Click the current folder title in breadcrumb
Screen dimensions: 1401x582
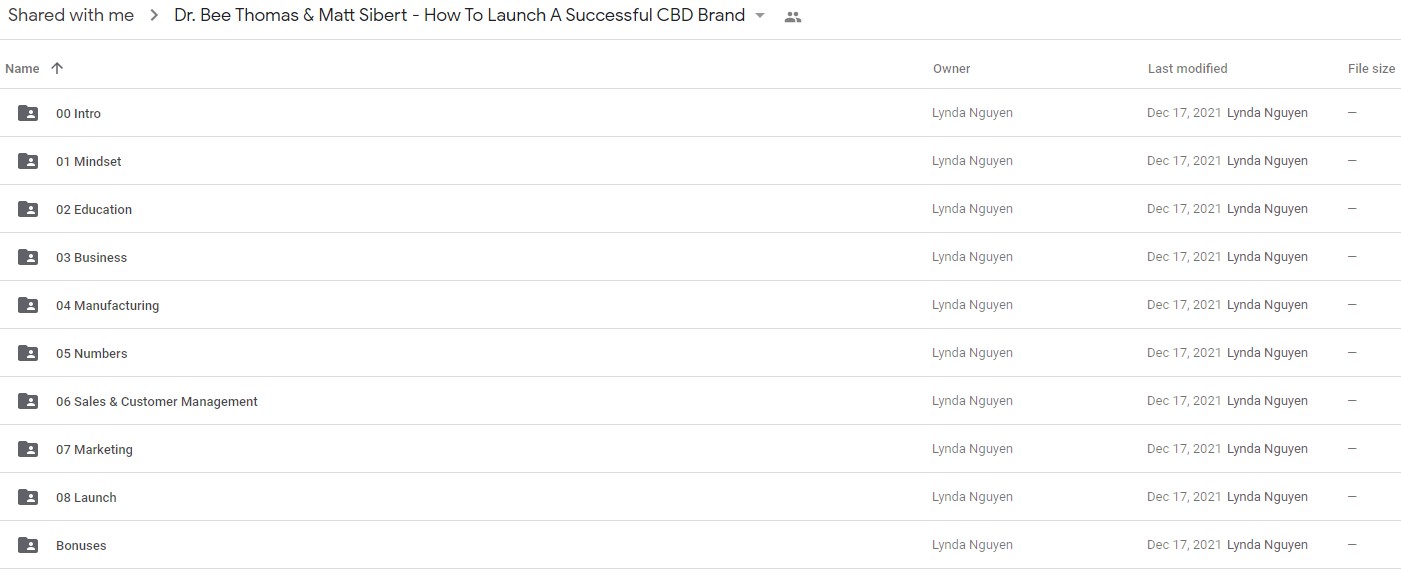pyautogui.click(x=459, y=16)
